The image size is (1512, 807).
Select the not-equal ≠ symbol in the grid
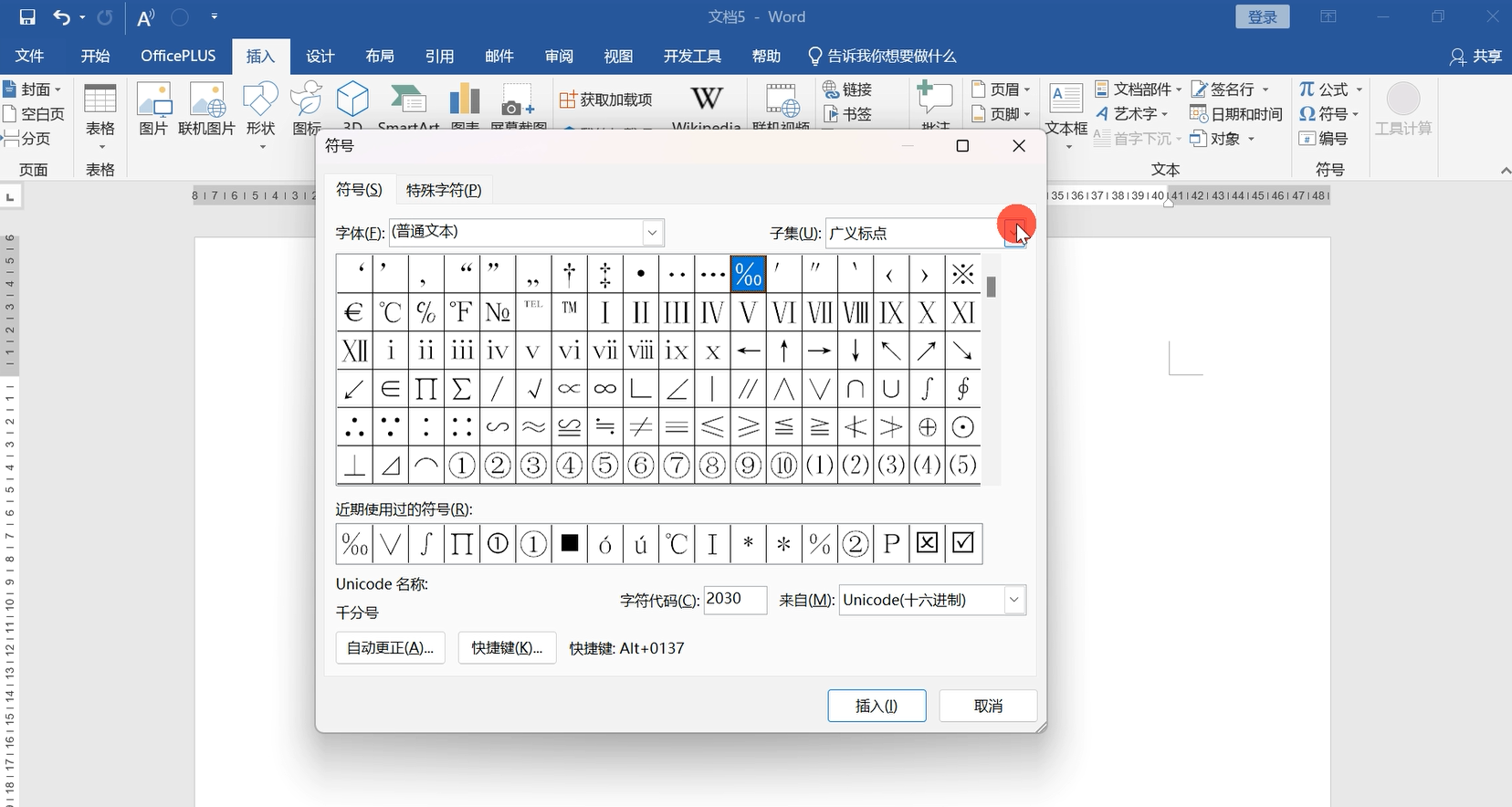click(641, 426)
